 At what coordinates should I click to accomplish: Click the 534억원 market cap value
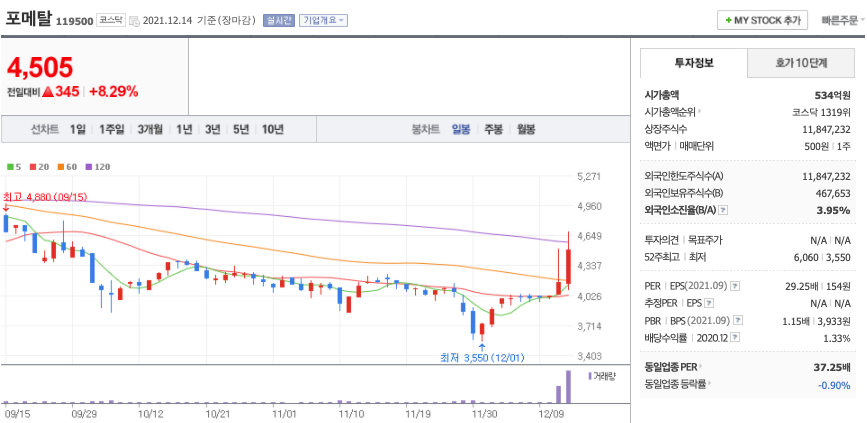(832, 95)
